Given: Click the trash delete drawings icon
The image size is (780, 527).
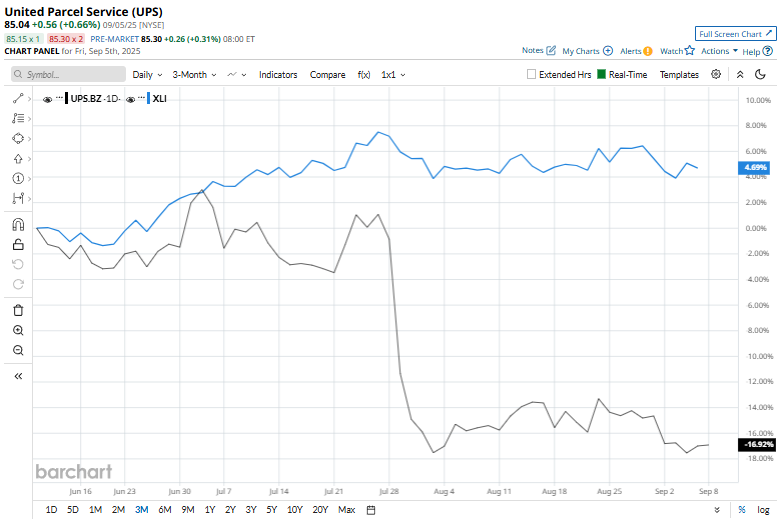Looking at the screenshot, I should (x=18, y=311).
